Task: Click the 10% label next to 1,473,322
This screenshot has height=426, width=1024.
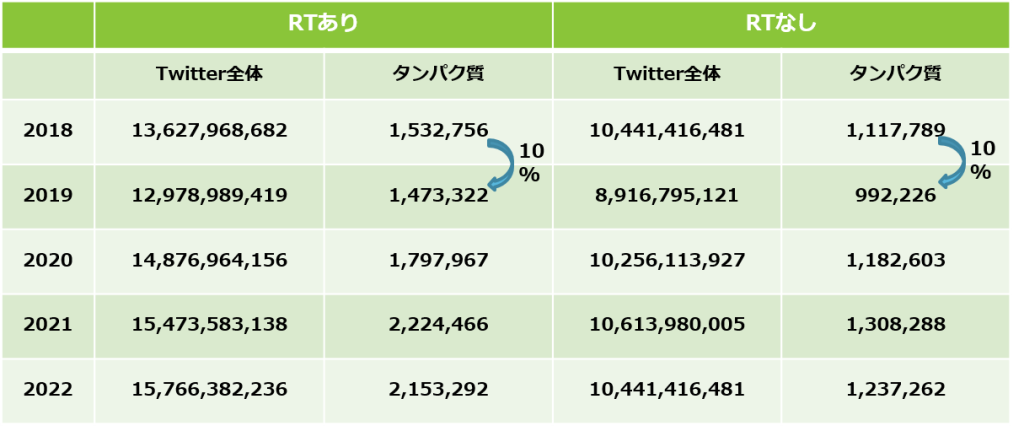Action: coord(531,164)
